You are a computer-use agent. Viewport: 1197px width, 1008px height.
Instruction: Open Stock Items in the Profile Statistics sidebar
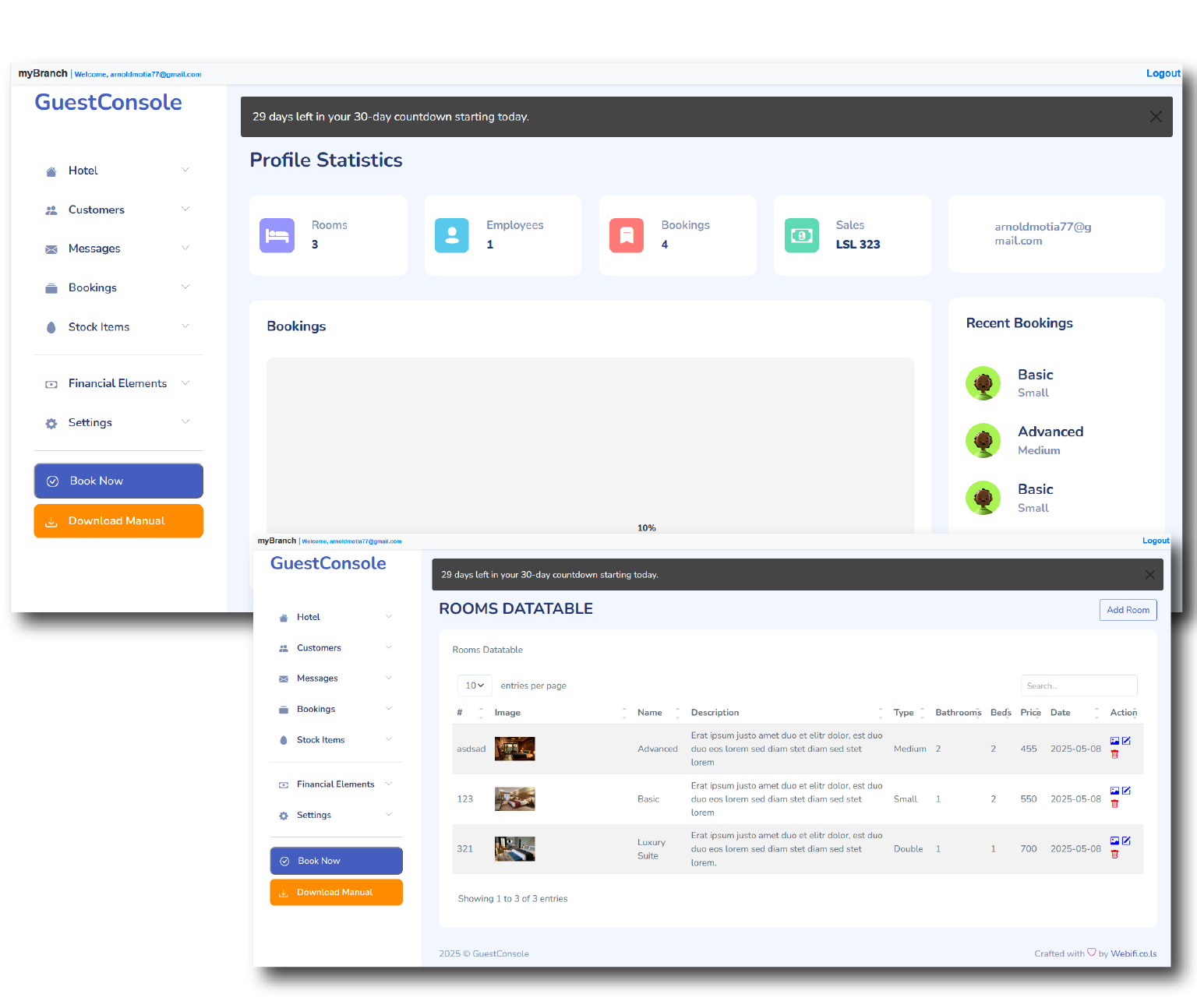tap(99, 327)
